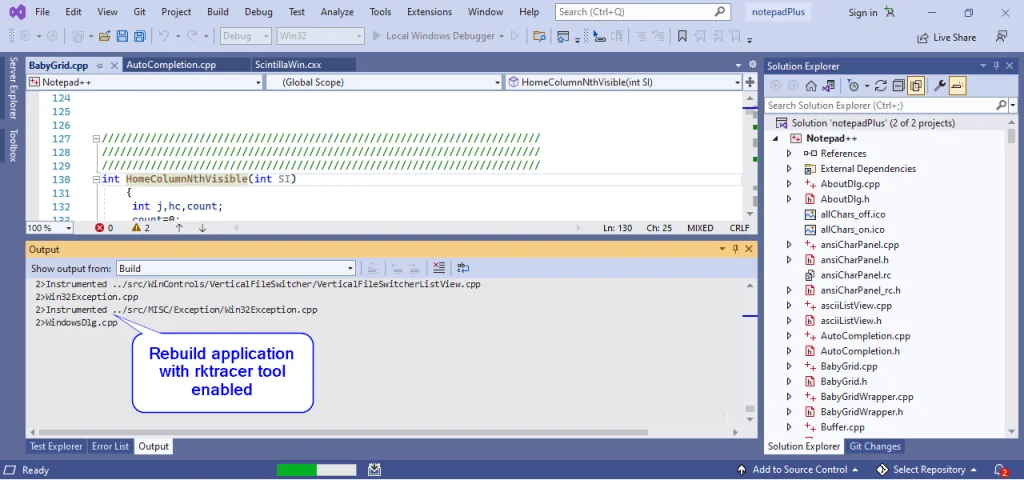The image size is (1024, 480).
Task: Toggle the bookmark icon in the toolbar
Action: pyautogui.click(x=682, y=37)
